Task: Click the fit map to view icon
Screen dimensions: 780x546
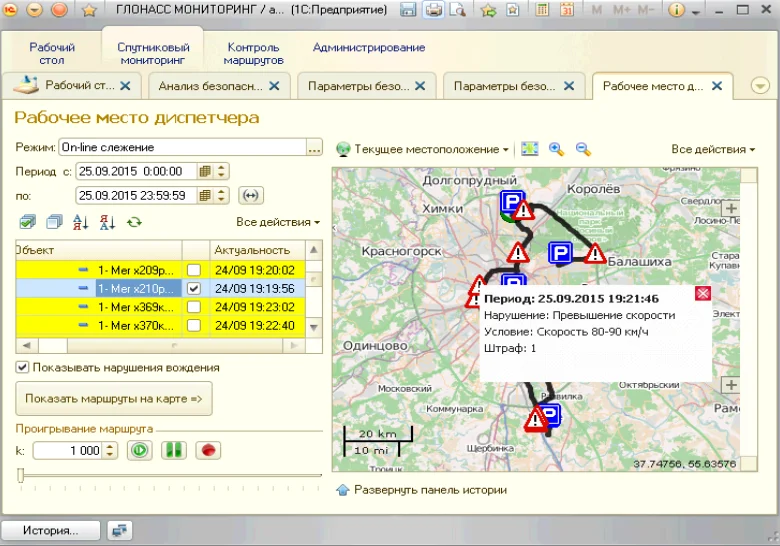Action: click(x=530, y=149)
